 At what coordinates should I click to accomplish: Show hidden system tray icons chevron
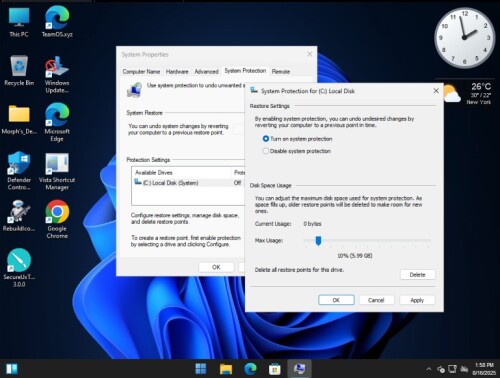[429, 369]
